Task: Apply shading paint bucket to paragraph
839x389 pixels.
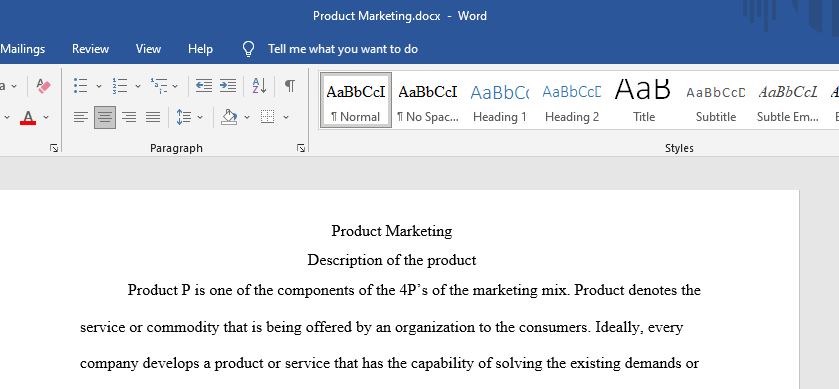Action: click(x=229, y=117)
